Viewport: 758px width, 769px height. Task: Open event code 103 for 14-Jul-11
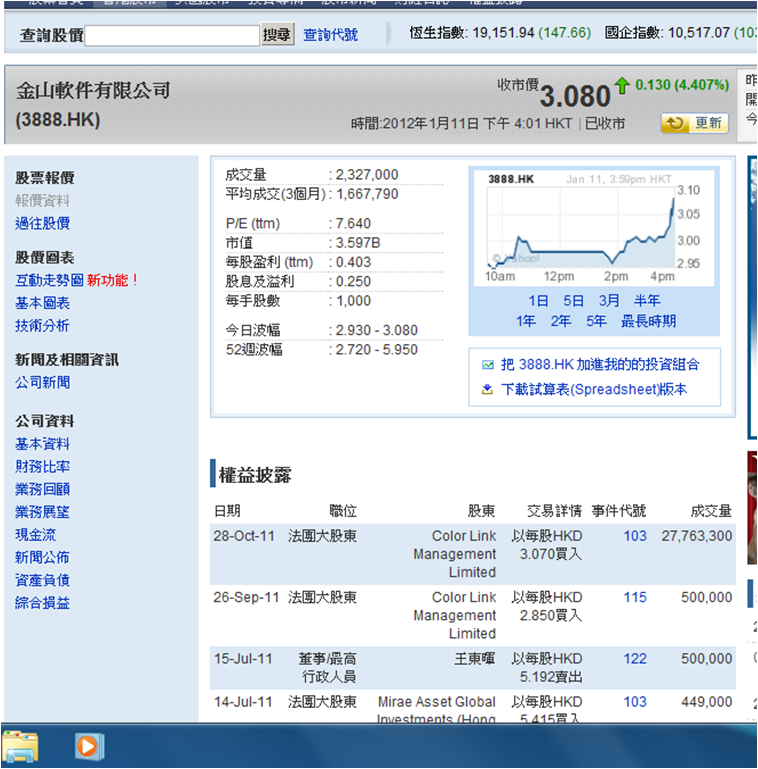pyautogui.click(x=635, y=702)
